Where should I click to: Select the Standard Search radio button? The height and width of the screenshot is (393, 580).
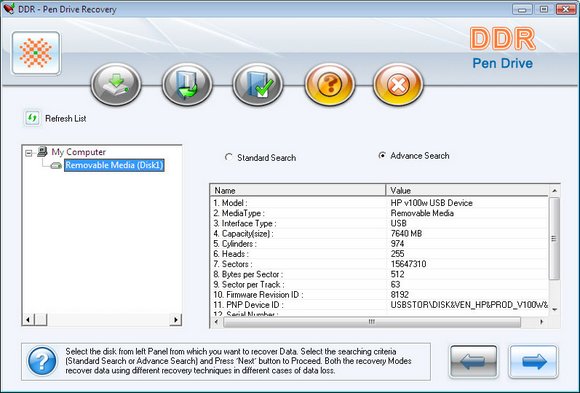coord(229,157)
